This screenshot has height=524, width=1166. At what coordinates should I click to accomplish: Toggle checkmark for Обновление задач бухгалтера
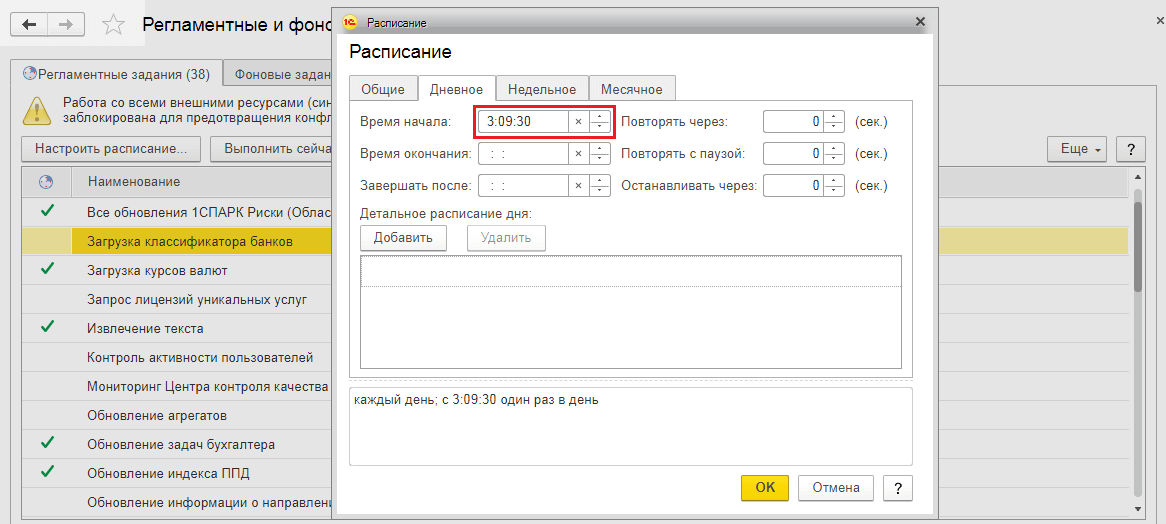click(46, 443)
